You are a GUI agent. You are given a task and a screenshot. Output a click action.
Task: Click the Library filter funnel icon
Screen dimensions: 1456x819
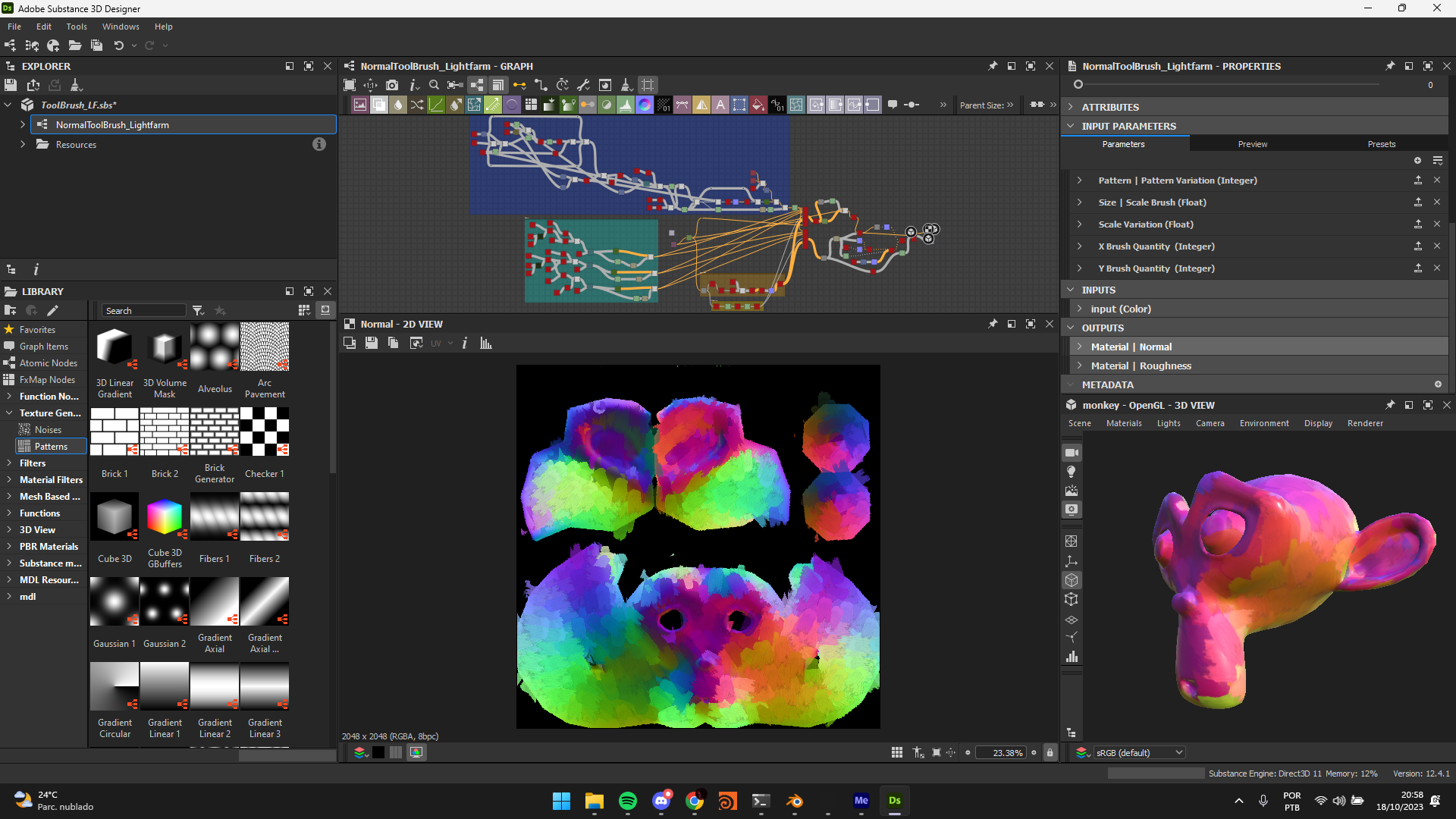click(x=198, y=310)
